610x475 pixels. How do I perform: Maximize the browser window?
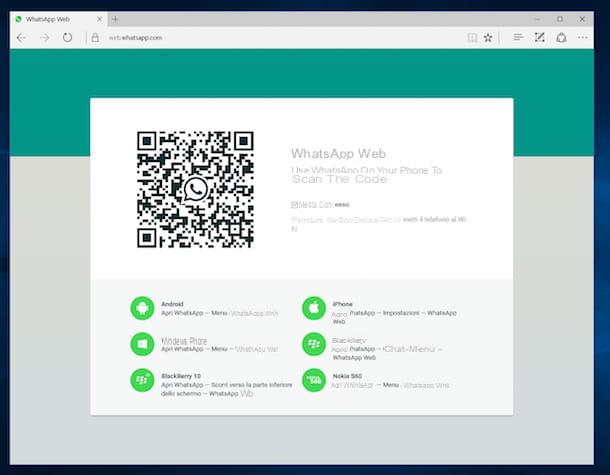pyautogui.click(x=560, y=19)
